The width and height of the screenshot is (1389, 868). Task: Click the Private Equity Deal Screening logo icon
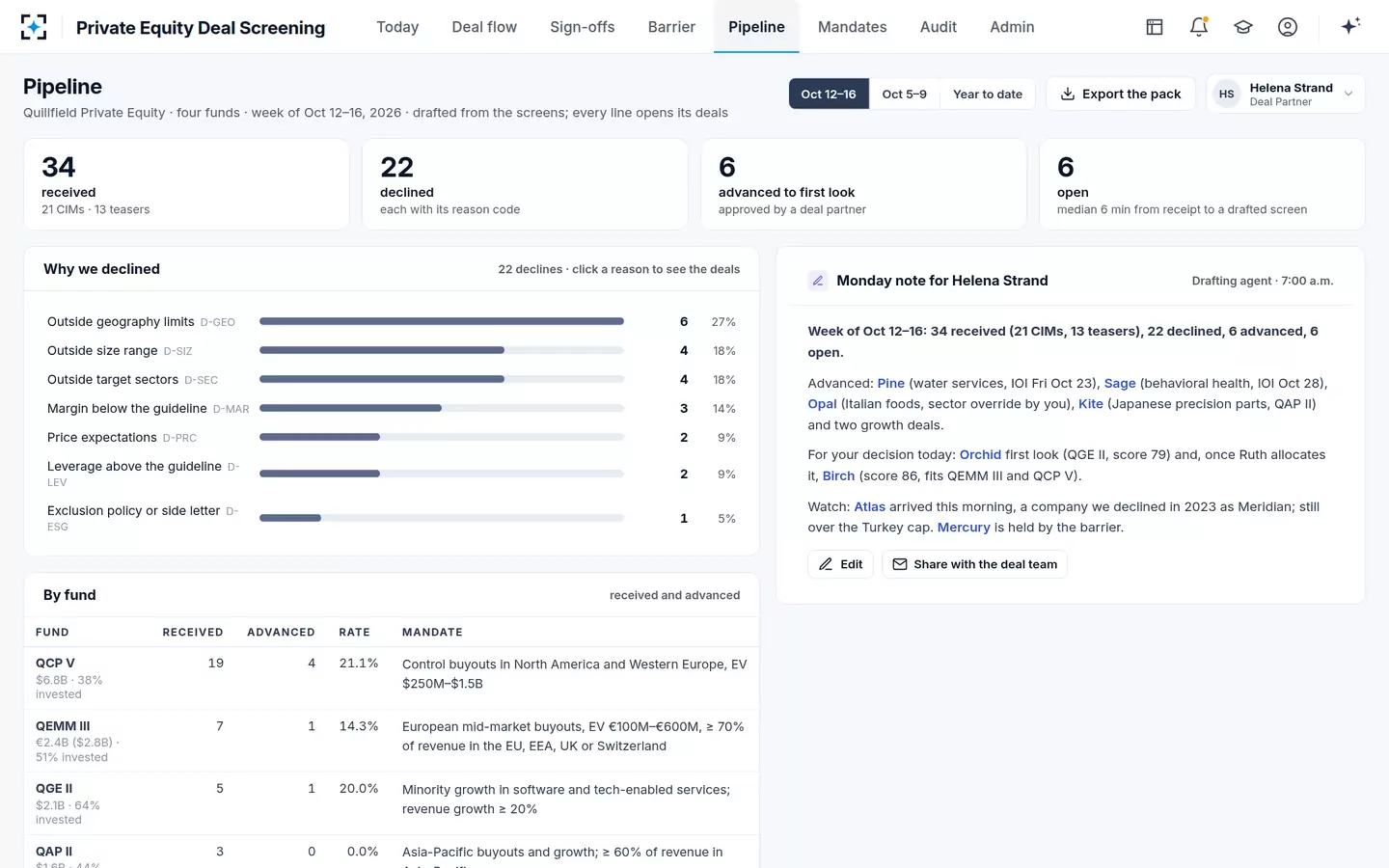tap(34, 27)
